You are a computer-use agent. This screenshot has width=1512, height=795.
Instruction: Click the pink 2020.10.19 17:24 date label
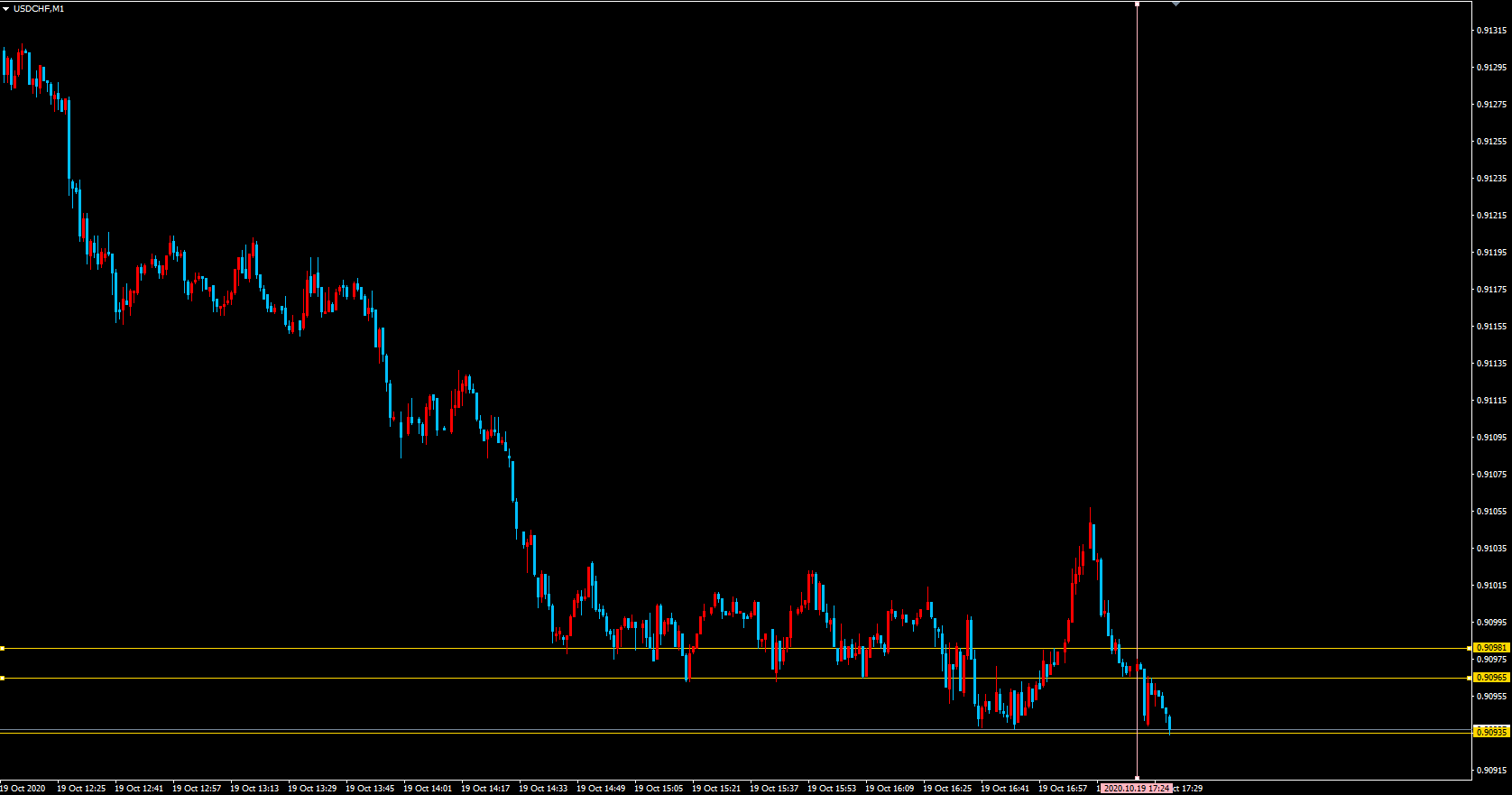[x=1137, y=789]
